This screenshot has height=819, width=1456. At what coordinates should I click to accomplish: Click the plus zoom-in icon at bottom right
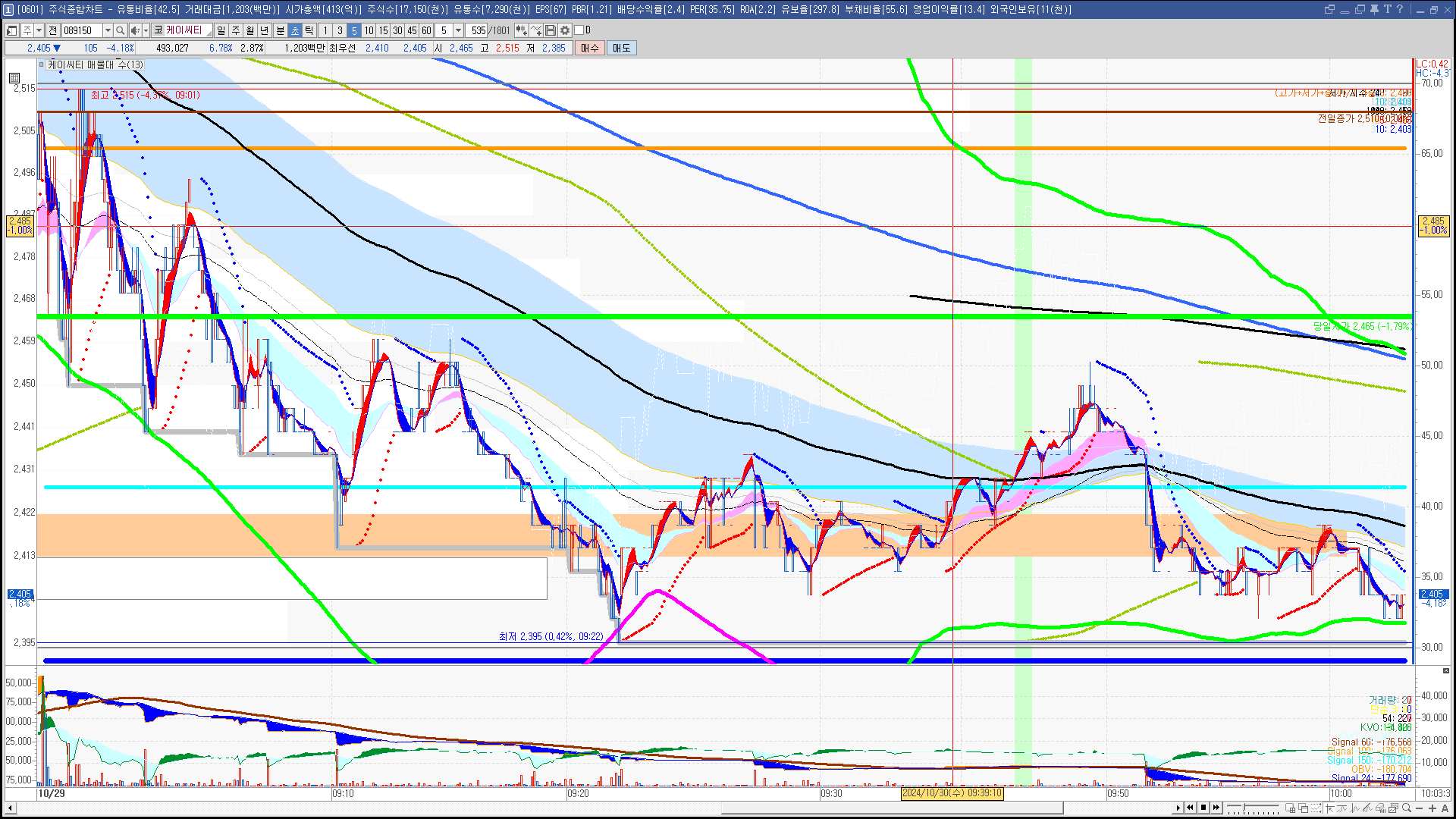1432,808
